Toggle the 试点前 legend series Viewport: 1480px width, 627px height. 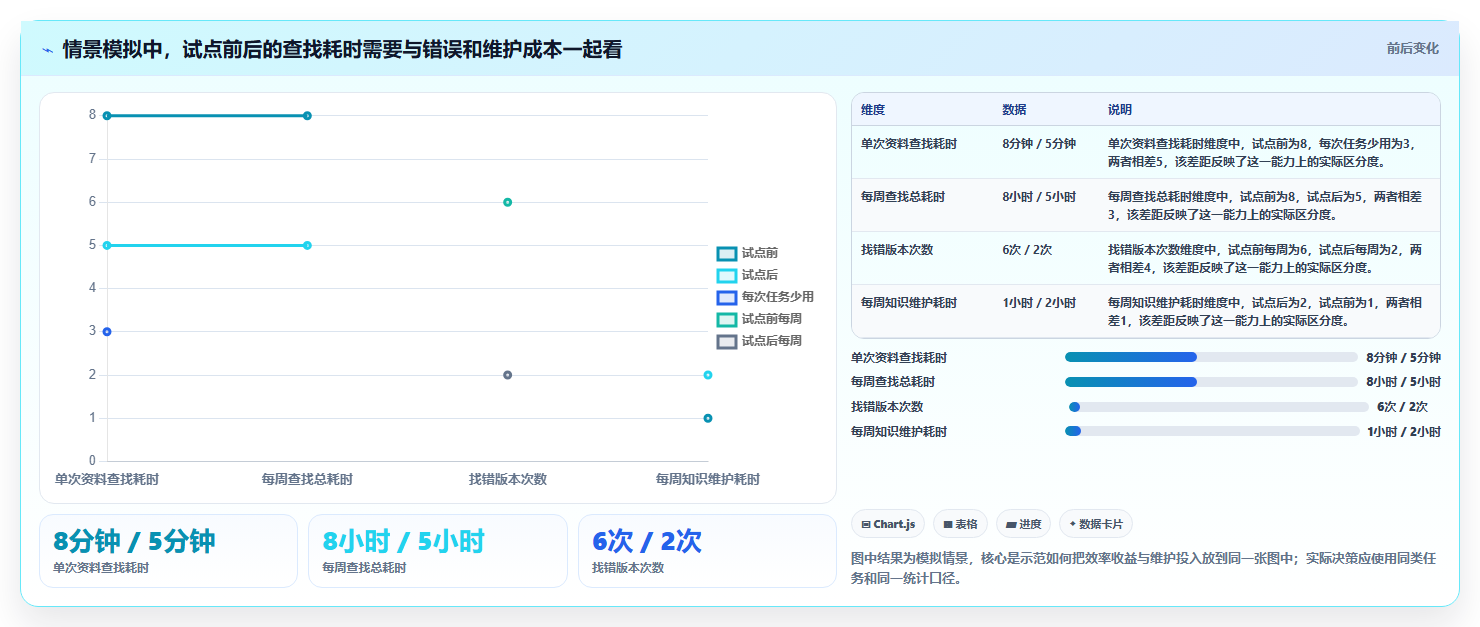pos(747,254)
